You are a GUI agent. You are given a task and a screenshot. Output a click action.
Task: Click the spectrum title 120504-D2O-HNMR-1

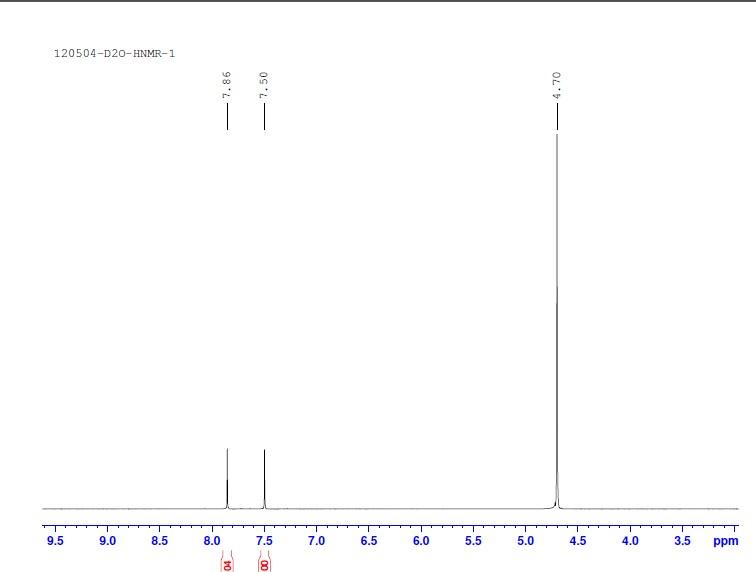[114, 54]
